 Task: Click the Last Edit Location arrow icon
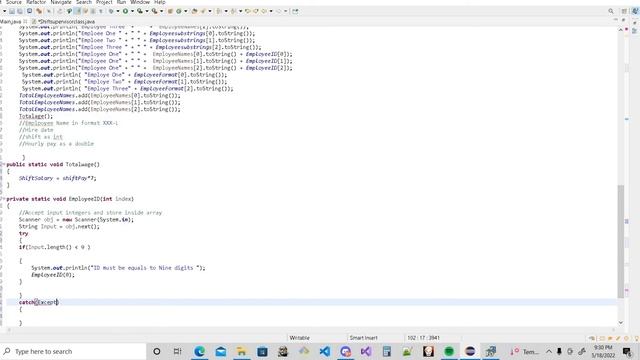248,11
